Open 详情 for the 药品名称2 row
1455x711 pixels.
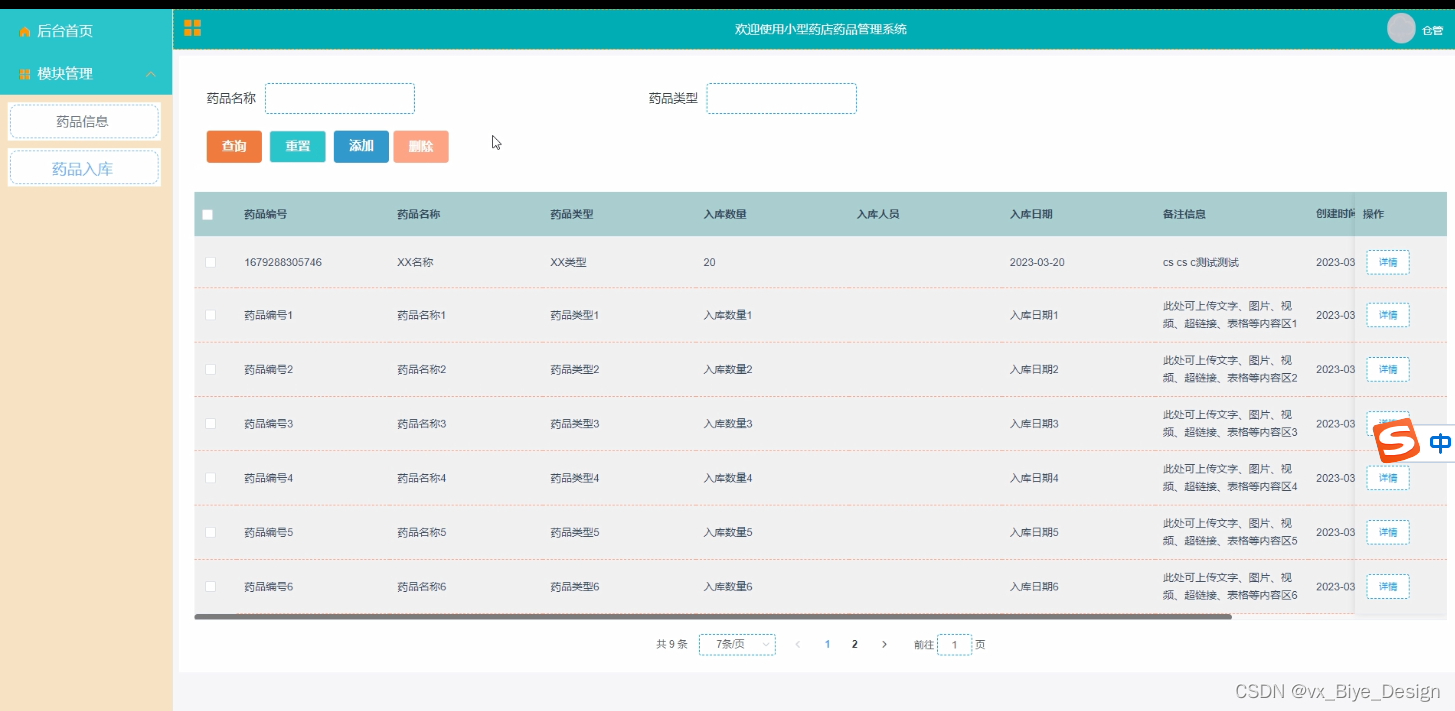(x=1388, y=369)
